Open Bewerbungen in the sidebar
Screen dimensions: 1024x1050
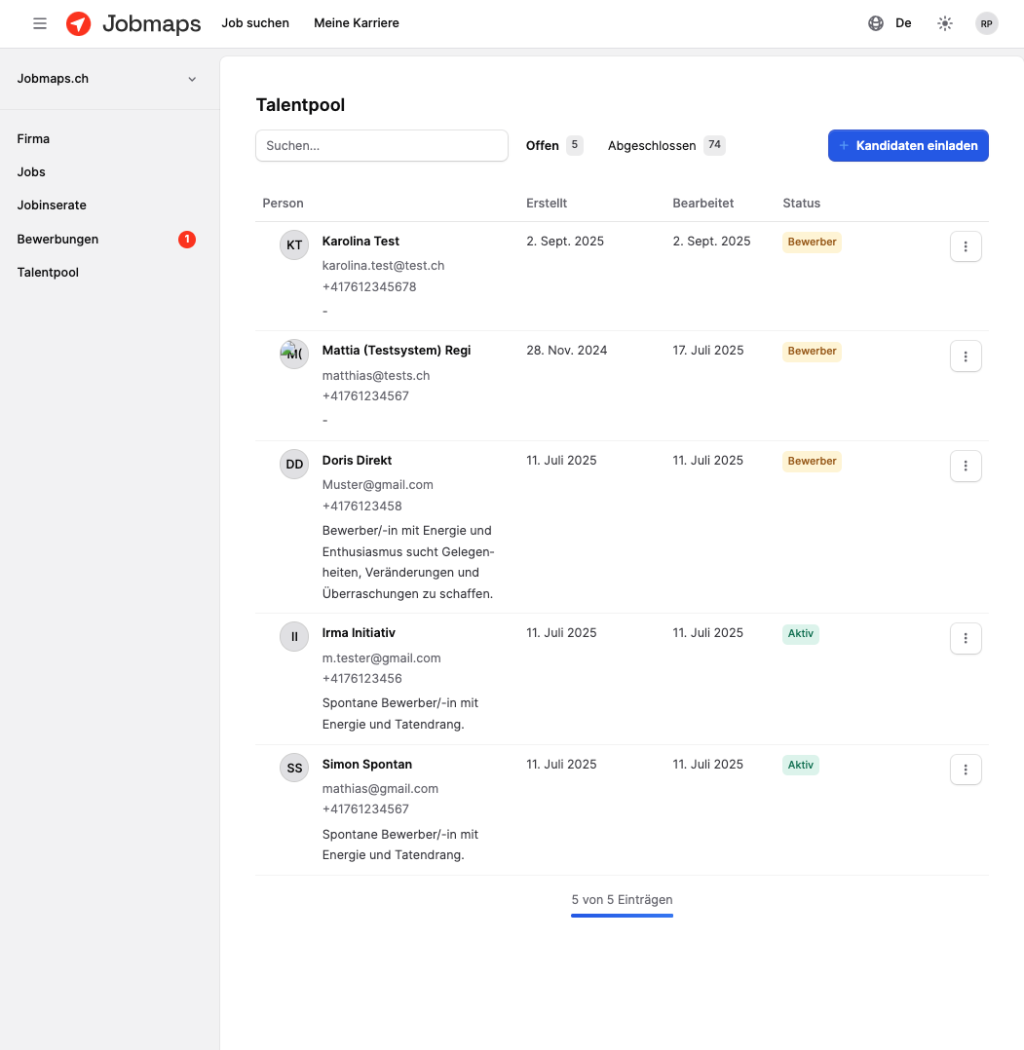[x=58, y=239]
